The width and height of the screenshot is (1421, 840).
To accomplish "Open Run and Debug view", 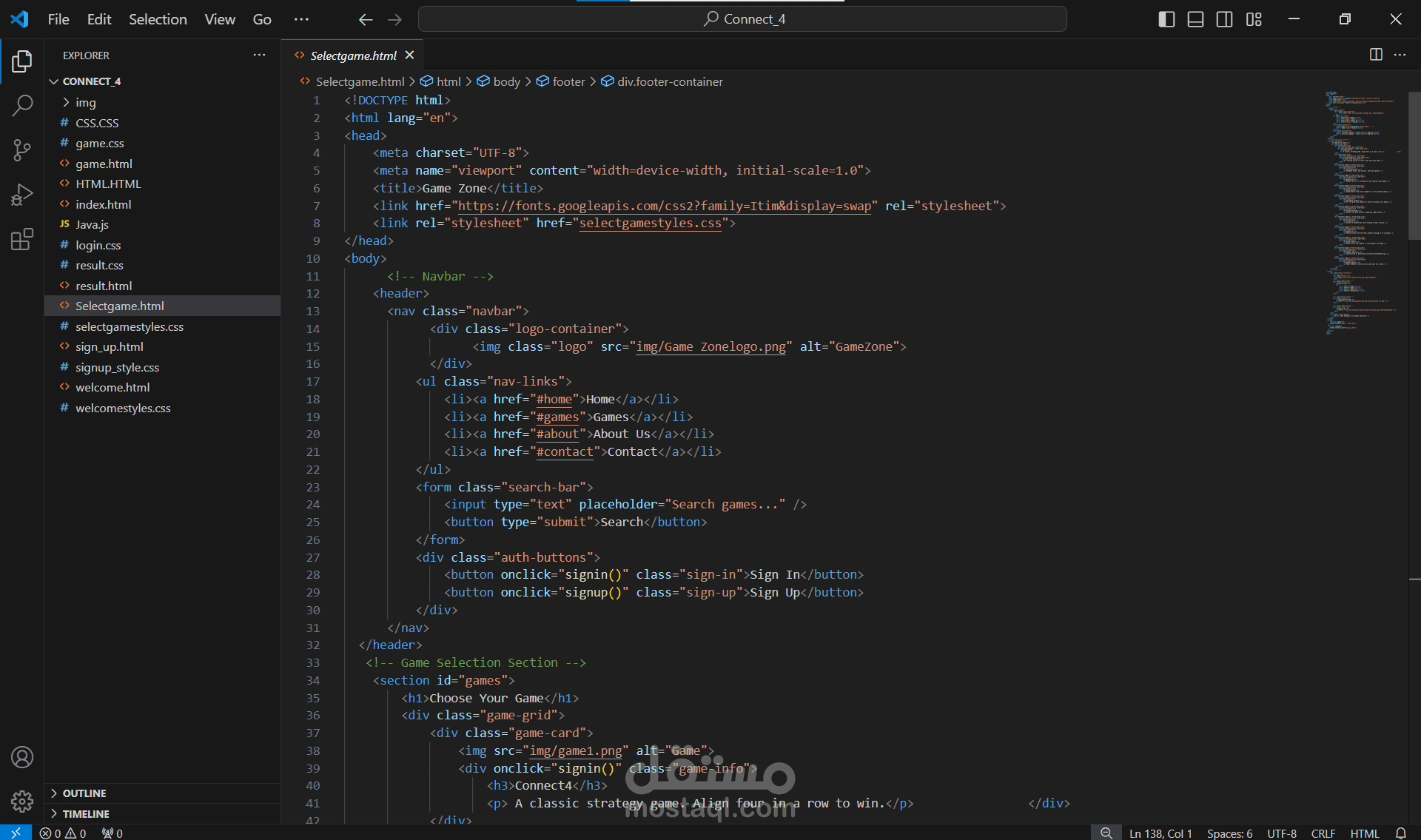I will (22, 195).
